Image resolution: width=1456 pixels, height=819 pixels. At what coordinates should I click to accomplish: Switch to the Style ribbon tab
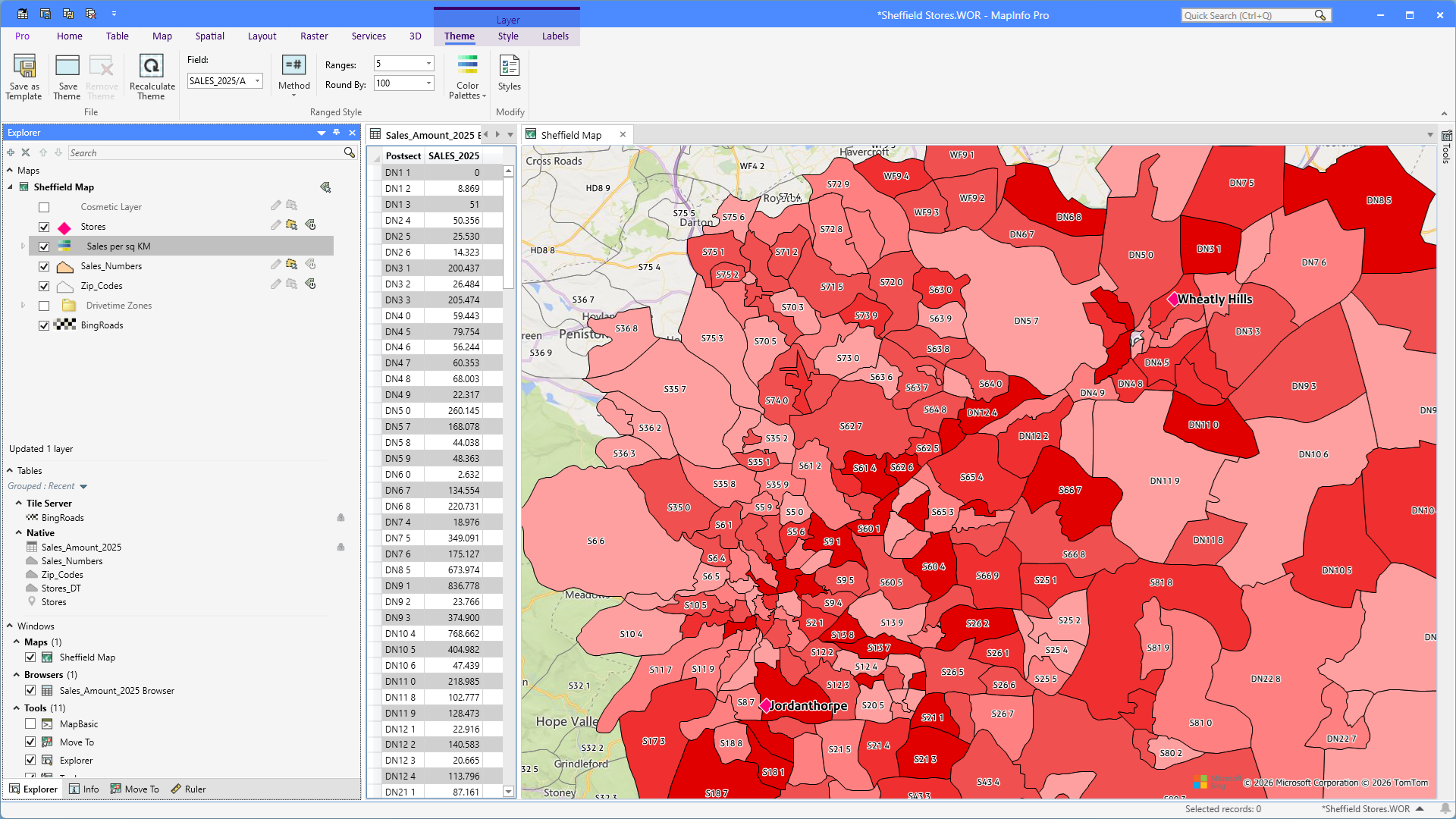click(508, 36)
